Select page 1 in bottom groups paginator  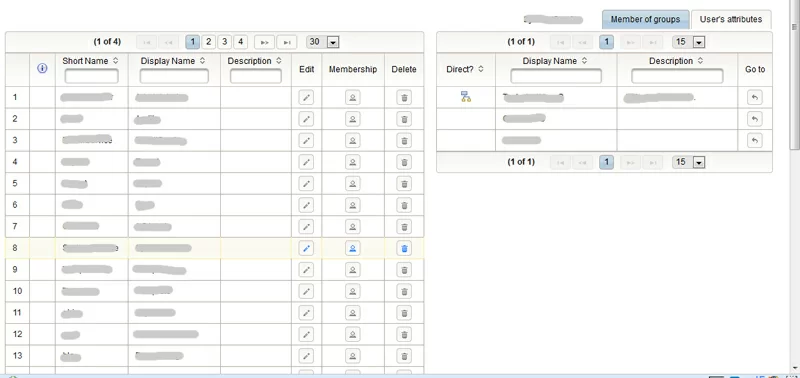point(606,162)
